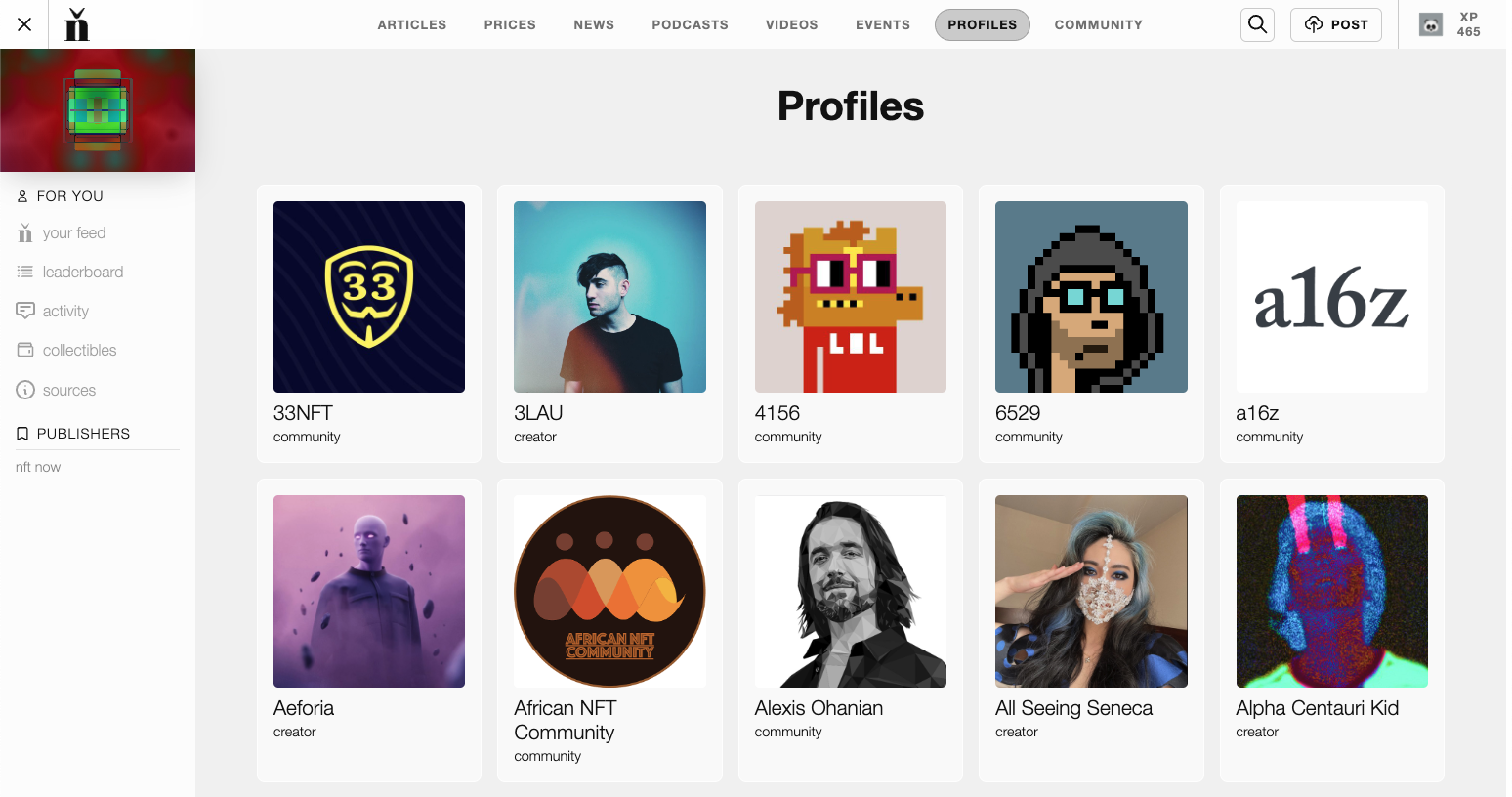
Task: Select the a16z profile card image
Action: click(1331, 297)
